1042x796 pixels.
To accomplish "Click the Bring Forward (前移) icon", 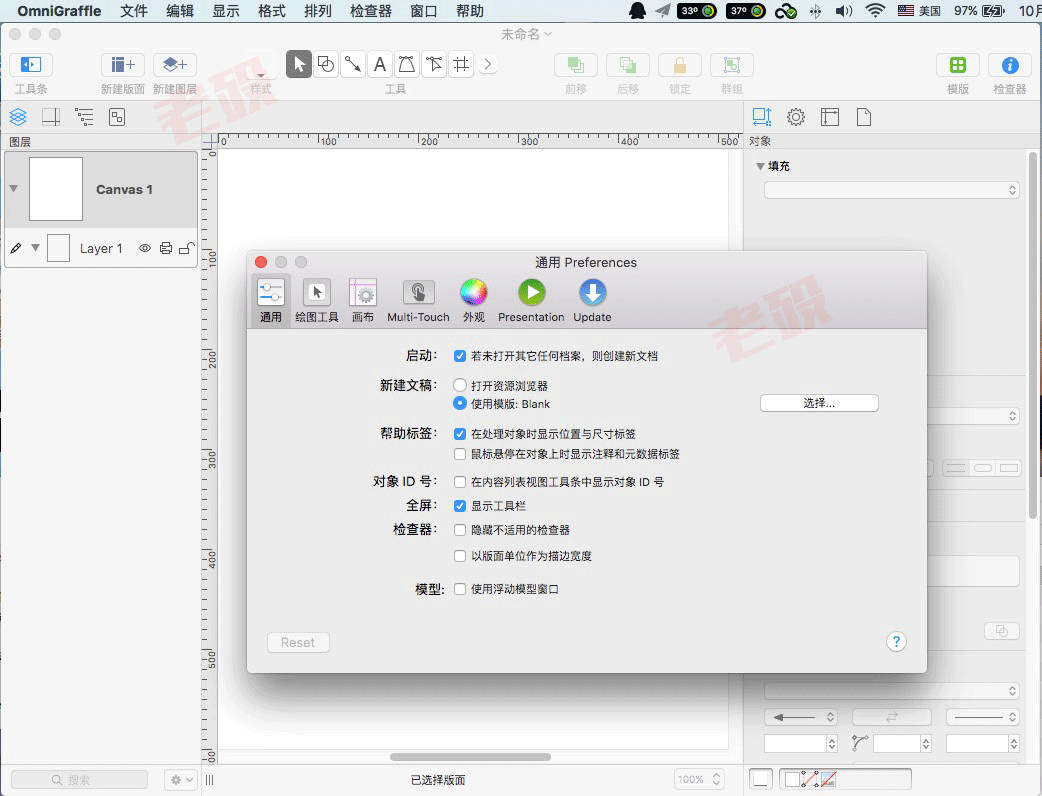I will (575, 65).
